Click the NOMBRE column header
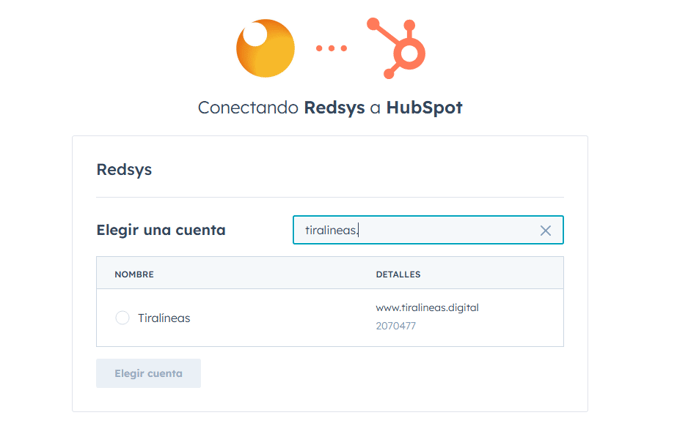The image size is (688, 437). tap(134, 274)
